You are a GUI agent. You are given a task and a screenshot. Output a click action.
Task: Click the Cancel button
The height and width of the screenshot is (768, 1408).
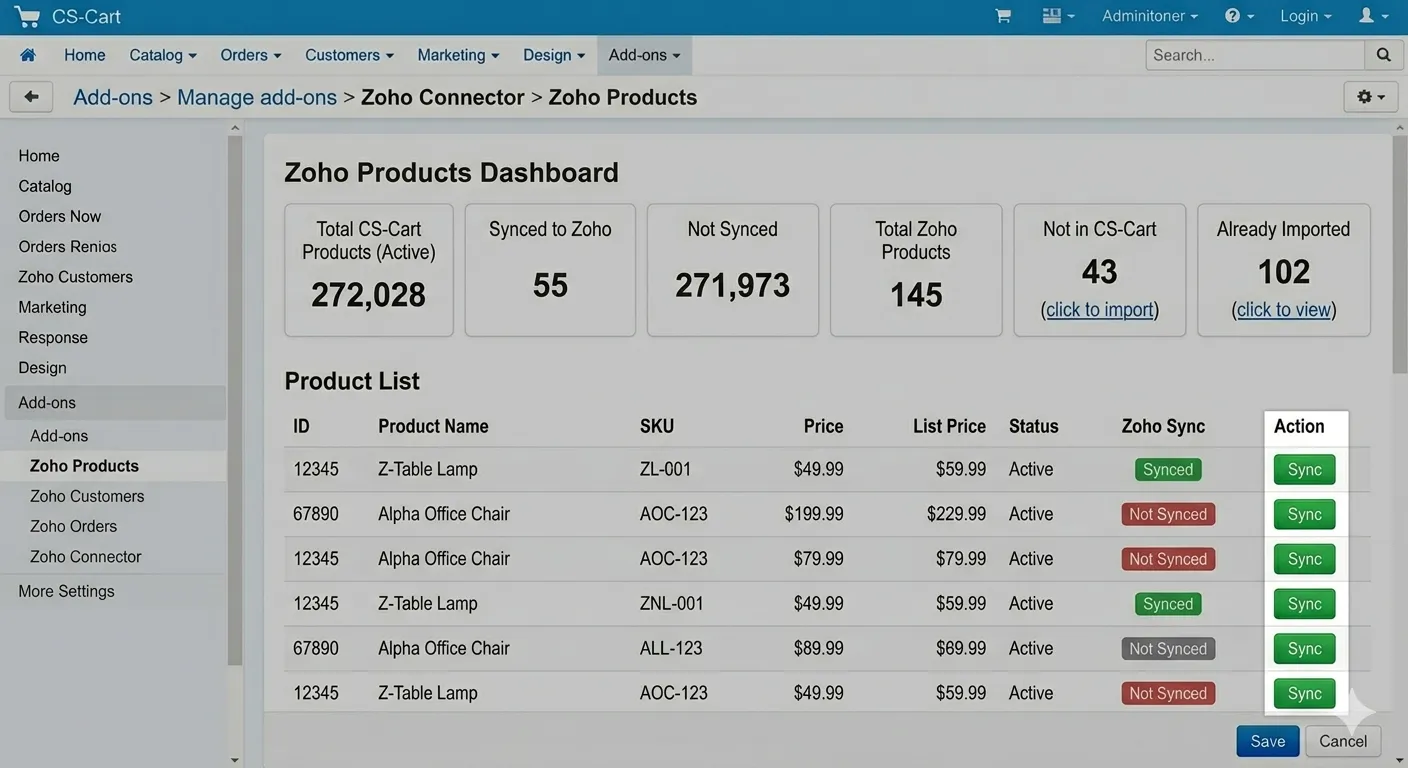(x=1343, y=741)
